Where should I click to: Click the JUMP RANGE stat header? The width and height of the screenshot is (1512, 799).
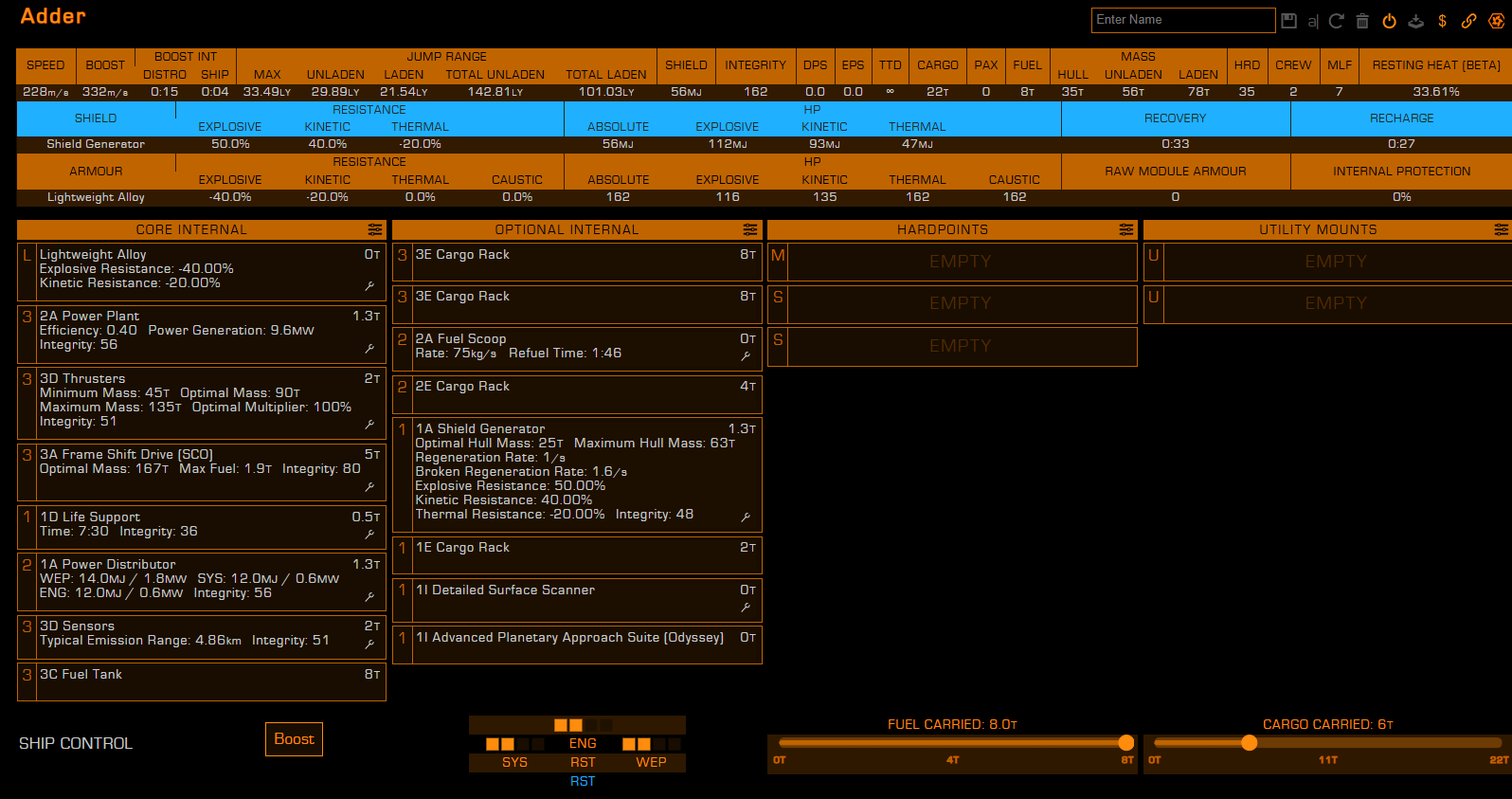pyautogui.click(x=446, y=57)
